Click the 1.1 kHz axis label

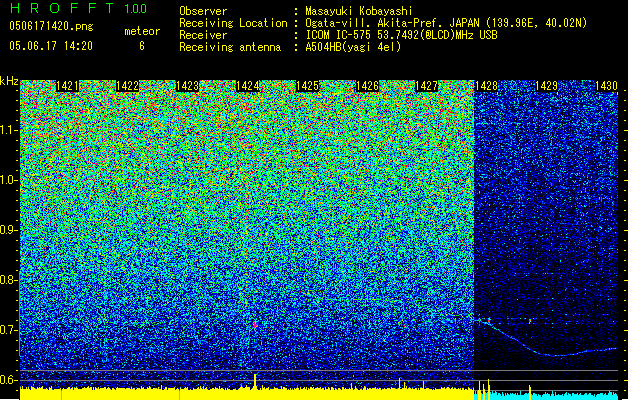click(x=9, y=130)
